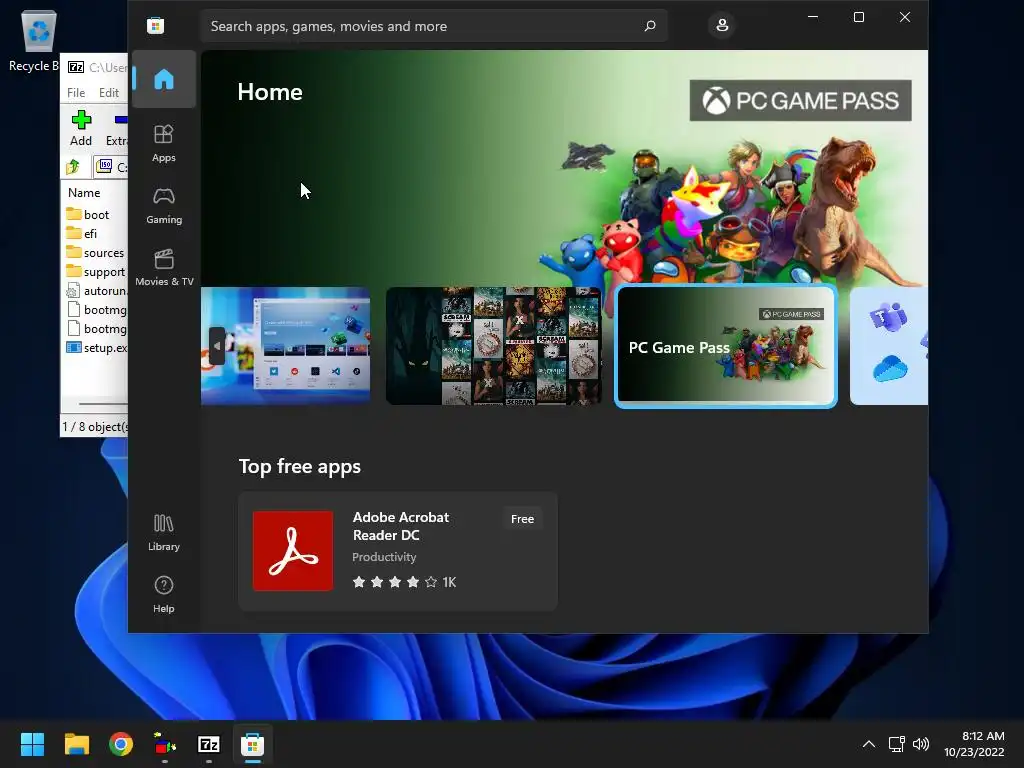This screenshot has width=1024, height=768.
Task: Open the volume control tray icon
Action: (x=921, y=744)
